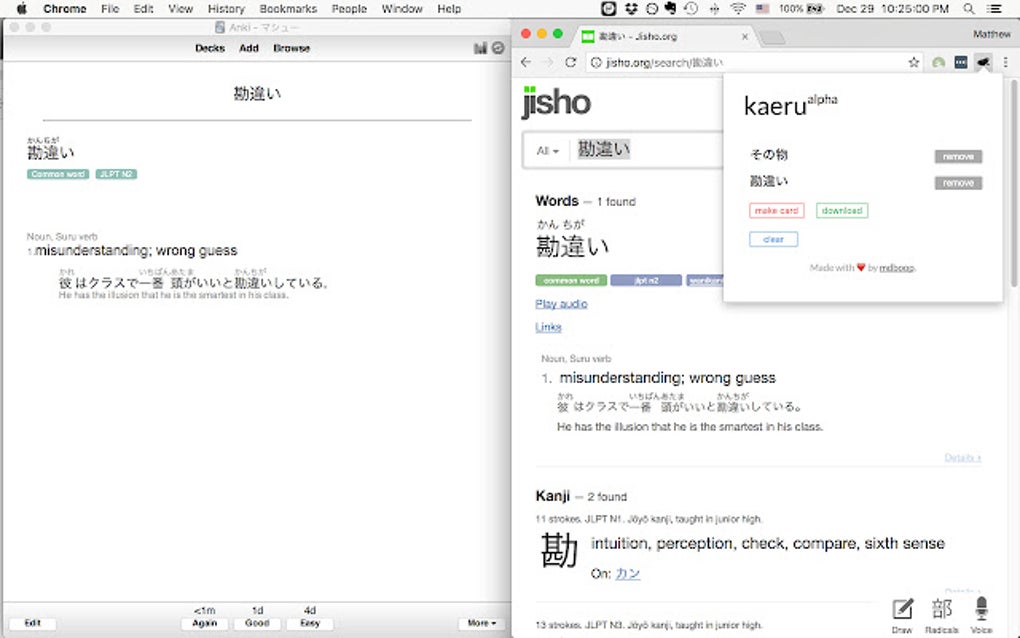Open the Draw input on Jisho
1020x638 pixels.
[901, 609]
